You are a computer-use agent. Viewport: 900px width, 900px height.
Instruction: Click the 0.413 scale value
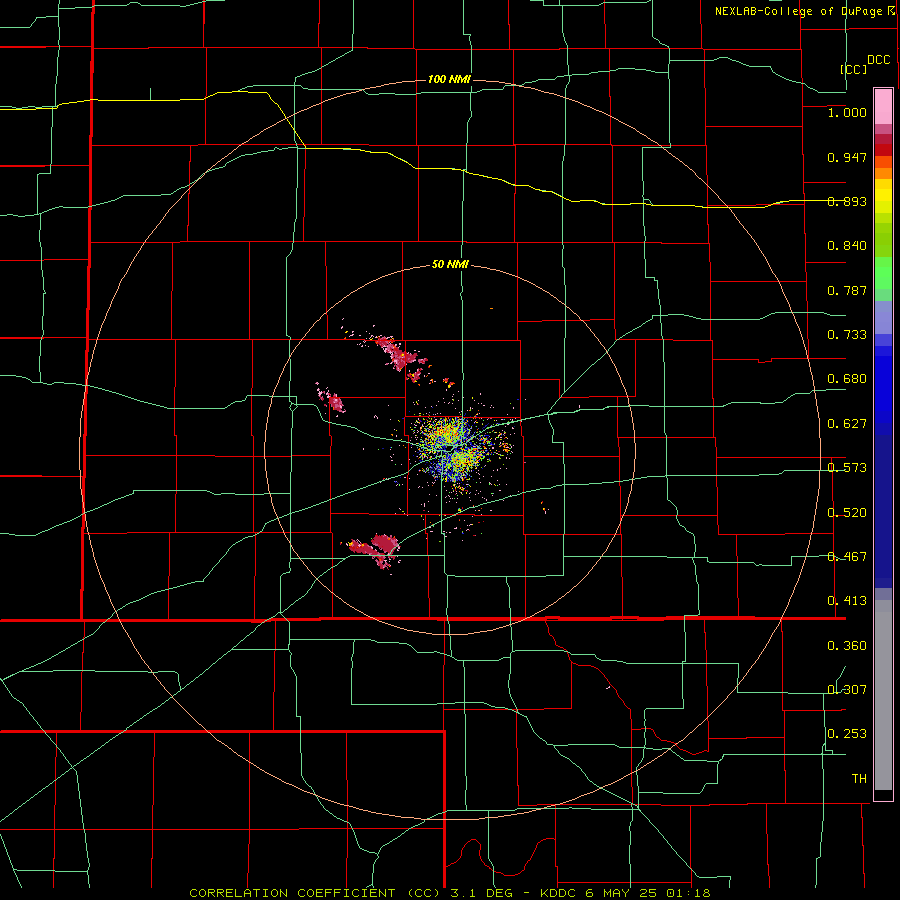pyautogui.click(x=847, y=601)
